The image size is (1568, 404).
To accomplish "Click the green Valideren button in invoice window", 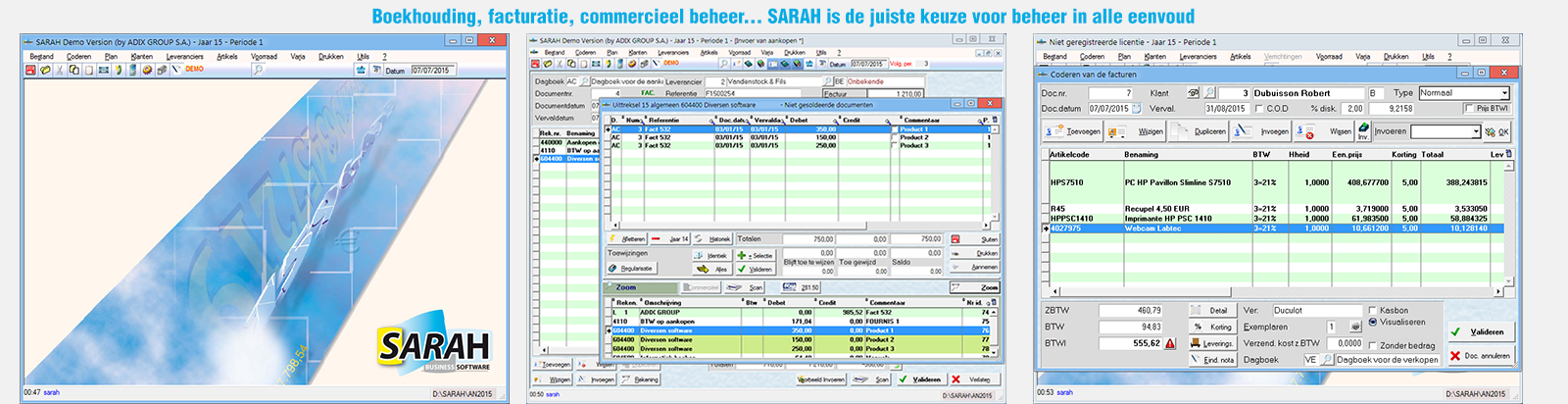I will [x=1482, y=331].
